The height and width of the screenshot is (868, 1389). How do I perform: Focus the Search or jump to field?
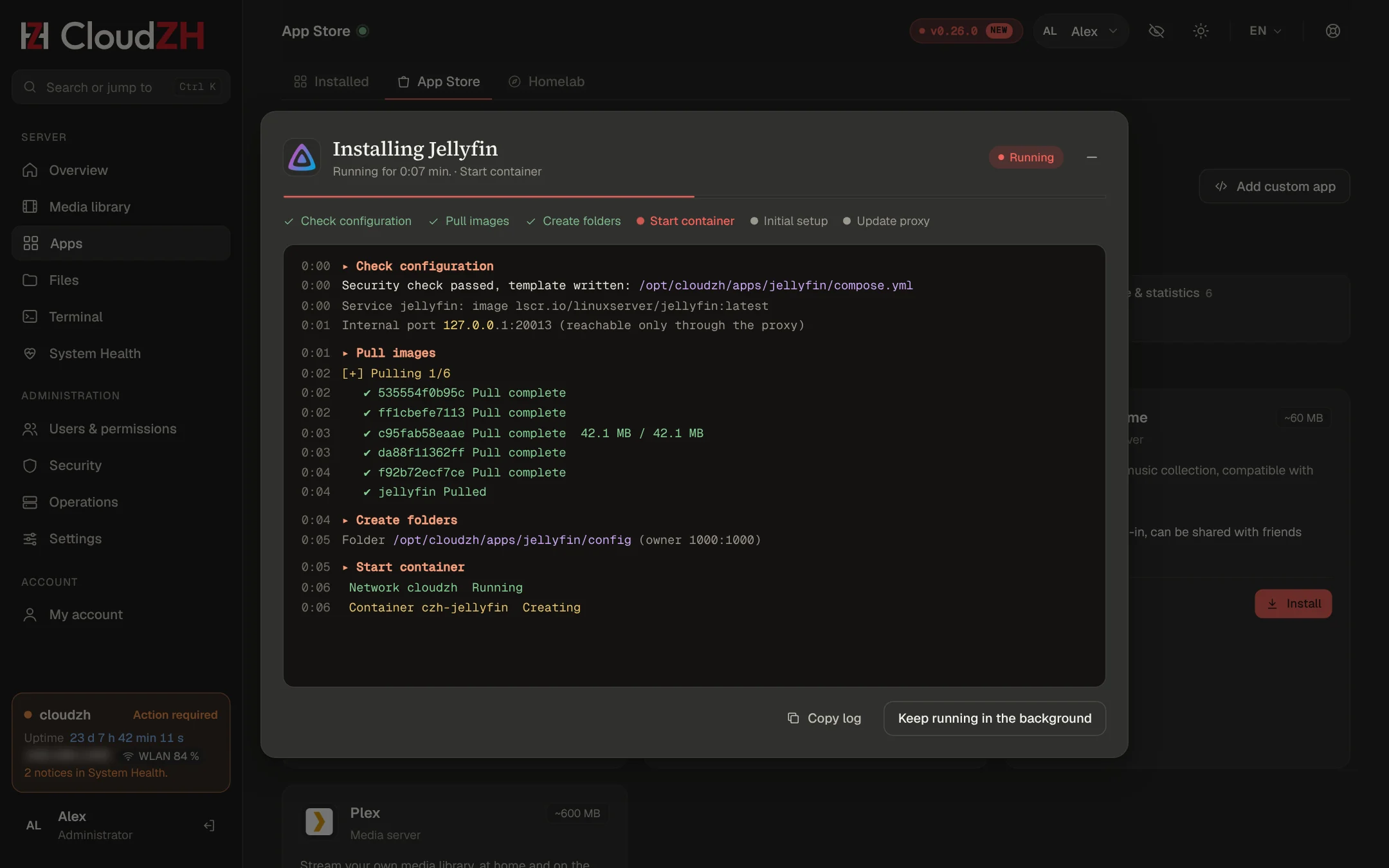(x=121, y=87)
